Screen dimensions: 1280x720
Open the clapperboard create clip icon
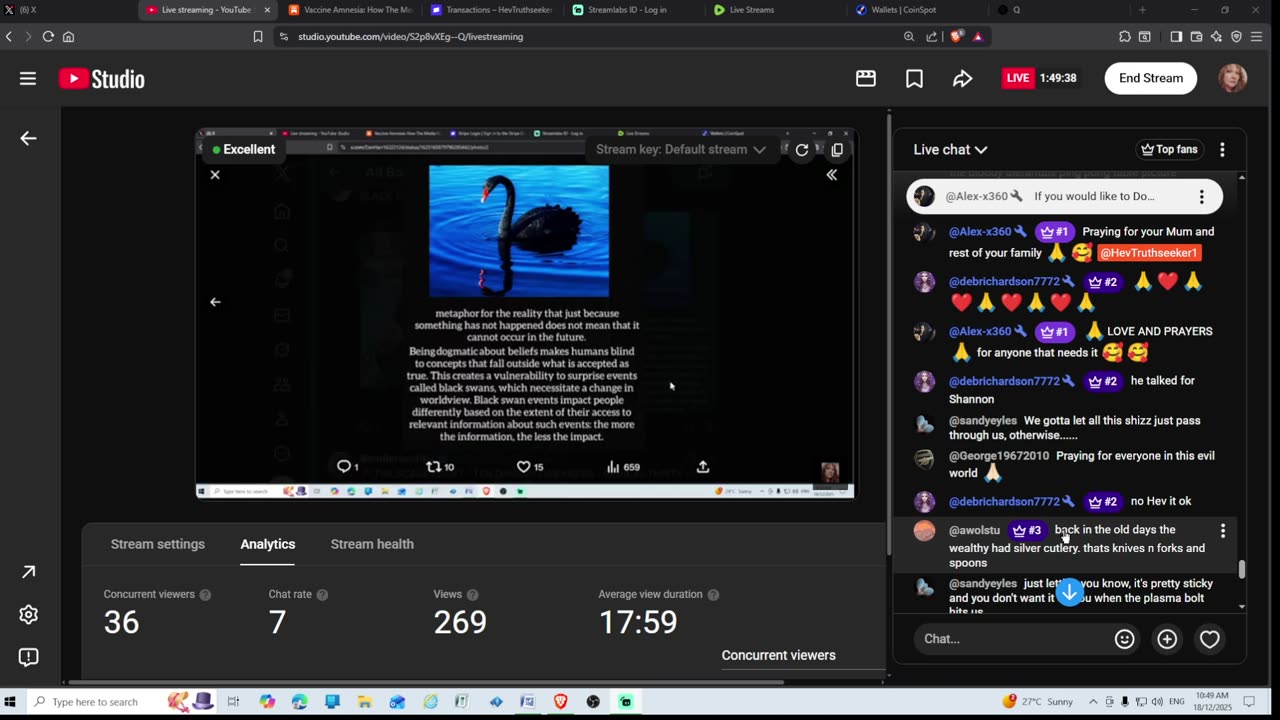[x=866, y=78]
